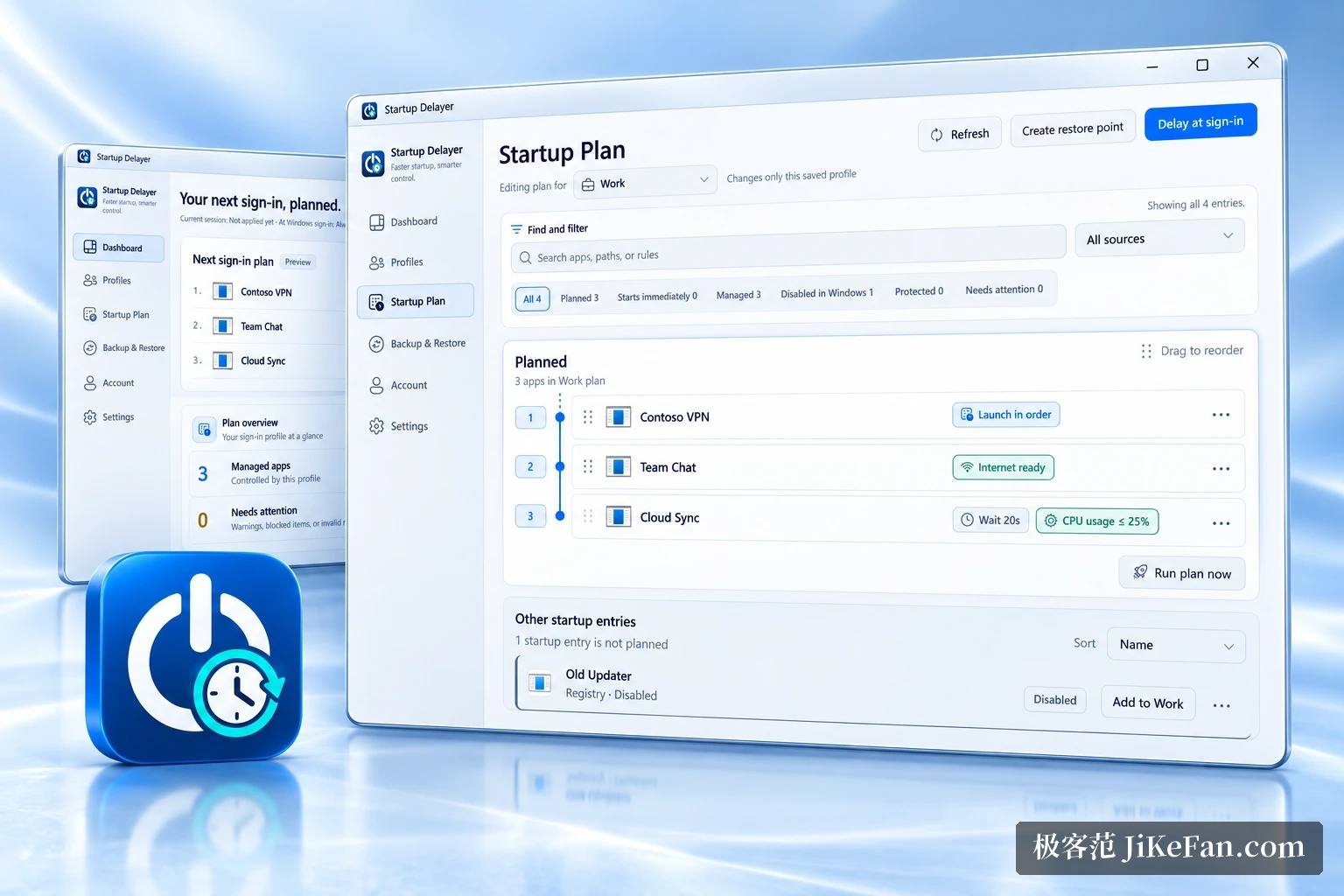The height and width of the screenshot is (896, 1344).
Task: Click the Old Updater app icon
Action: 540,682
